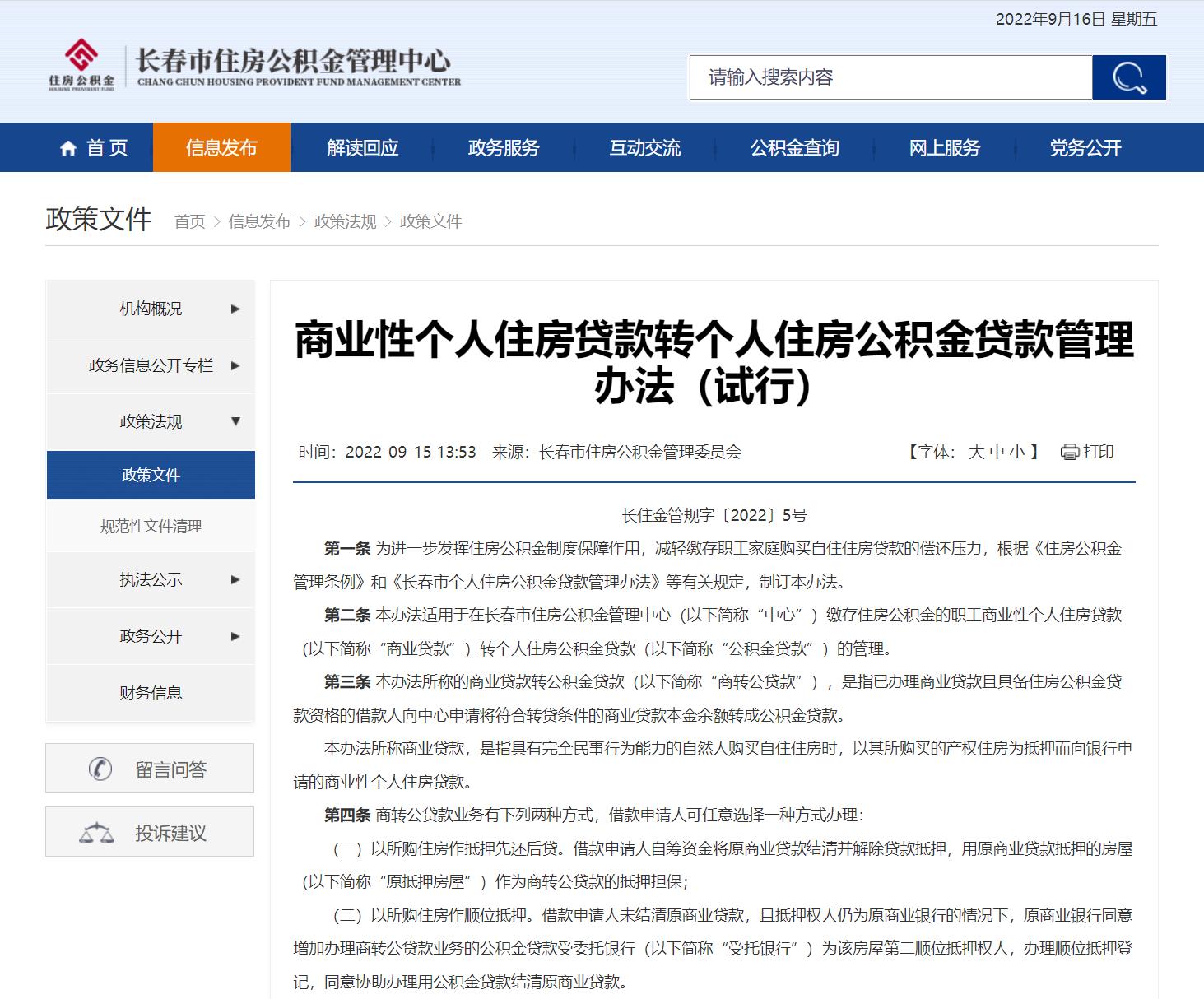Set font size to 小
Screen dimensions: 1204x999
(1017, 452)
